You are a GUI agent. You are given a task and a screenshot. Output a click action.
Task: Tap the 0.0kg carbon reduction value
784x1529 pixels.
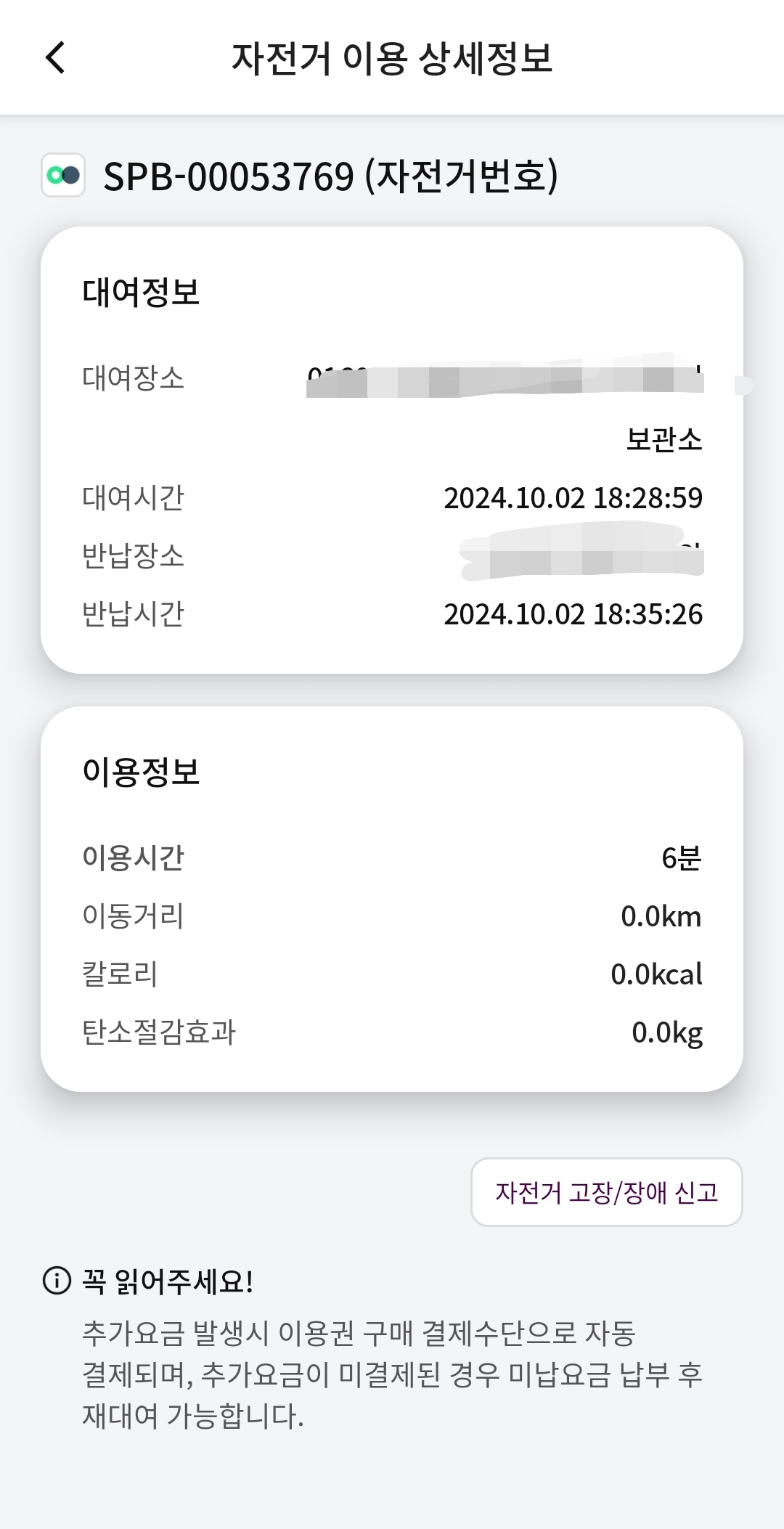[x=666, y=1032]
